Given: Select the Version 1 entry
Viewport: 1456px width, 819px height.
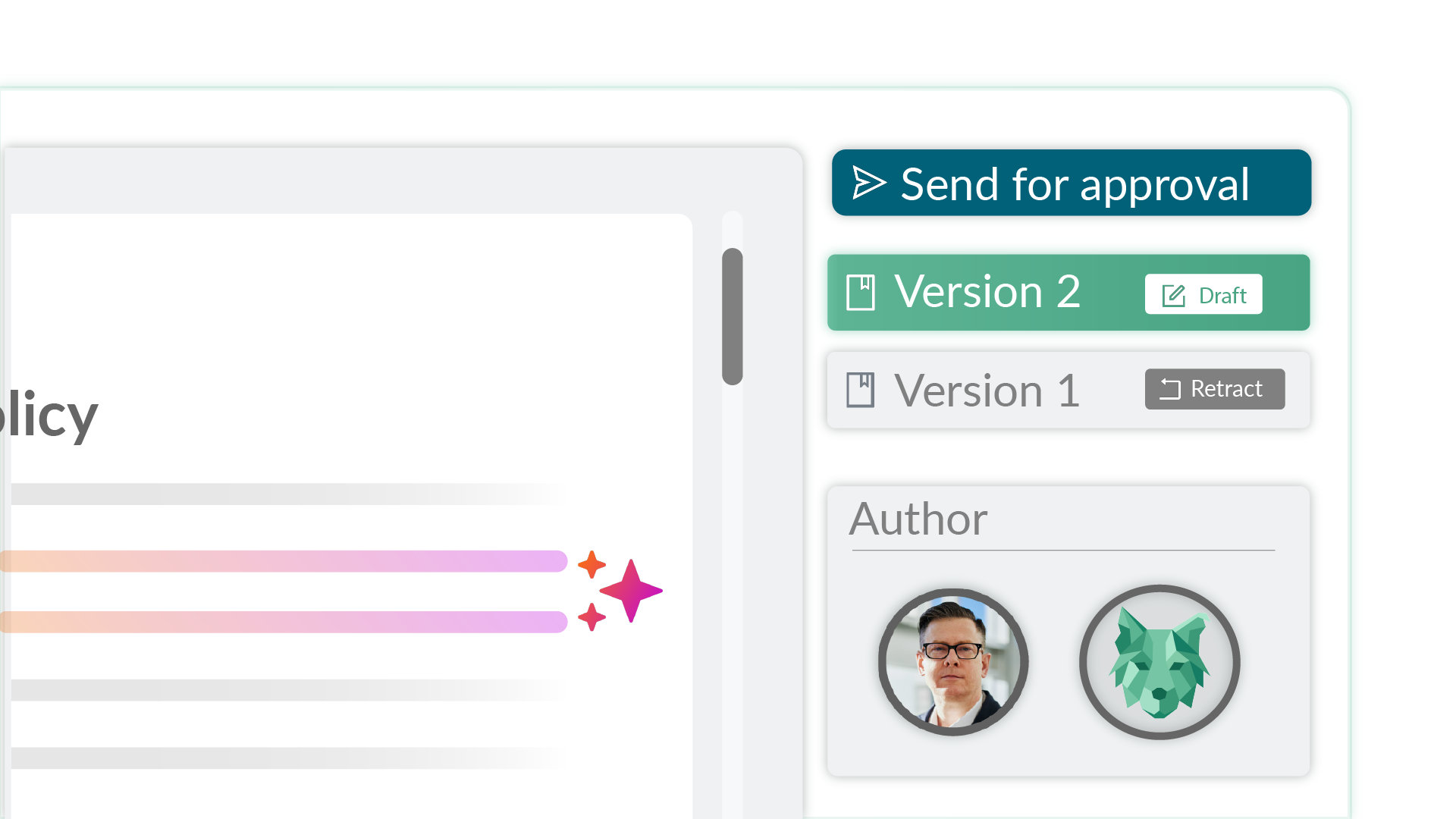Looking at the screenshot, I should (x=986, y=391).
